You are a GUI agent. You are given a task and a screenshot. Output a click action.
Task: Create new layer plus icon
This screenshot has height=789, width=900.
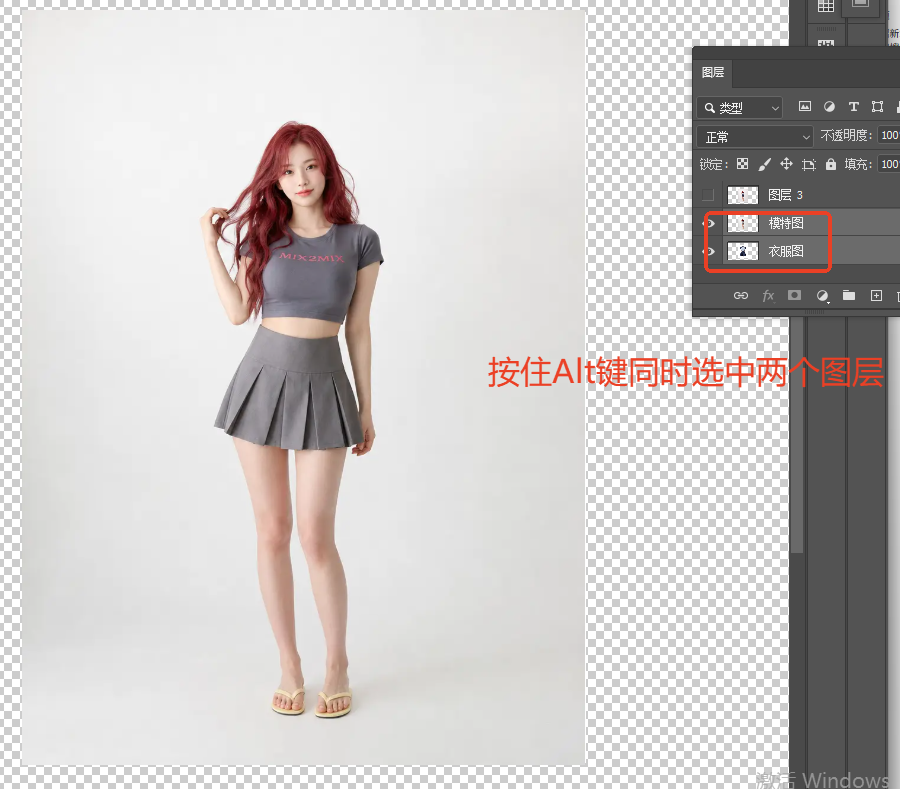pyautogui.click(x=876, y=296)
